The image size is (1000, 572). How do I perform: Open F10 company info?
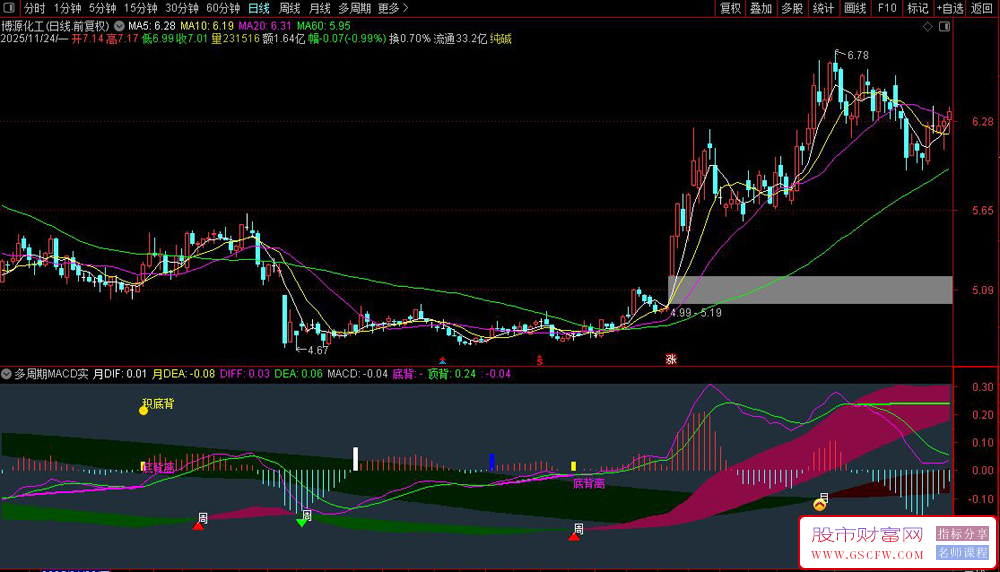(x=886, y=8)
